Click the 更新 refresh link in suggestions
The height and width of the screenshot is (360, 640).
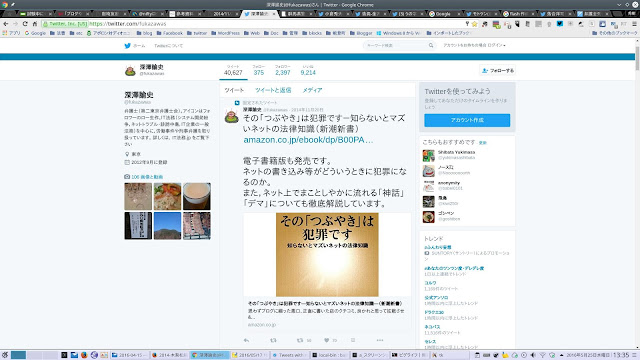click(x=482, y=143)
